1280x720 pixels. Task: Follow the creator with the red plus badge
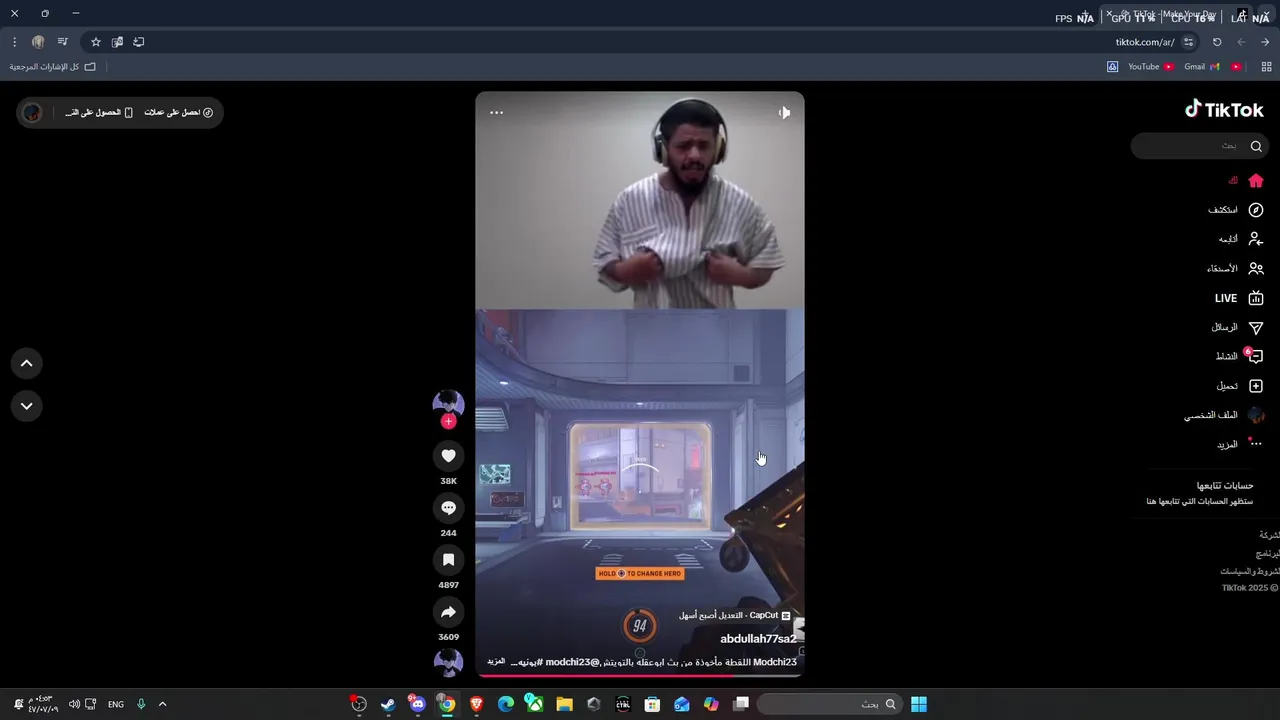click(x=448, y=421)
